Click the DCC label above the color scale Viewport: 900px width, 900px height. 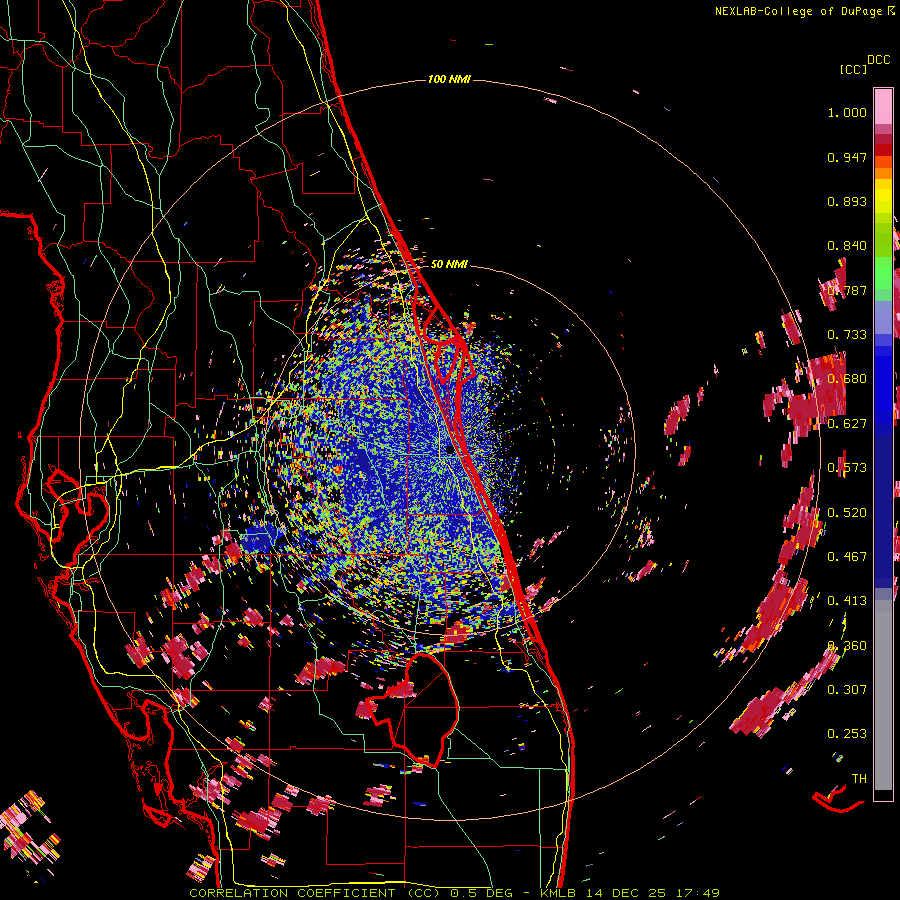pos(879,59)
